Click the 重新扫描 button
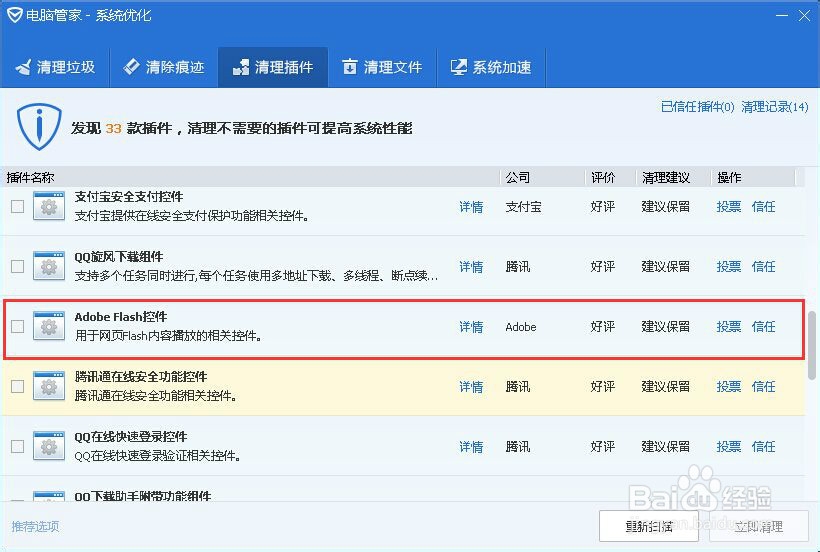 [x=648, y=526]
